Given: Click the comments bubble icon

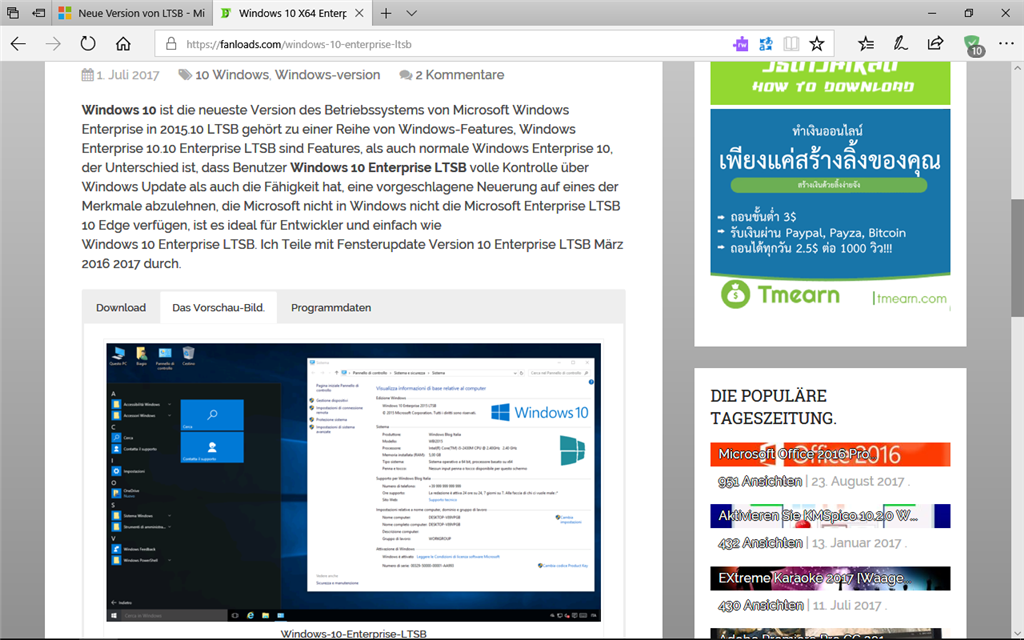Looking at the screenshot, I should click(406, 75).
